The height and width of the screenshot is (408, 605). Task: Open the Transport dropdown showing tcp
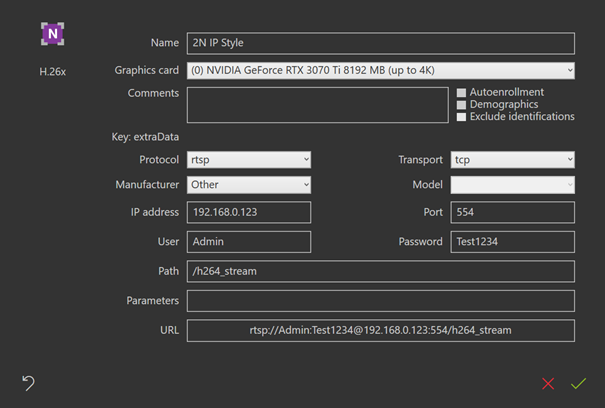512,160
